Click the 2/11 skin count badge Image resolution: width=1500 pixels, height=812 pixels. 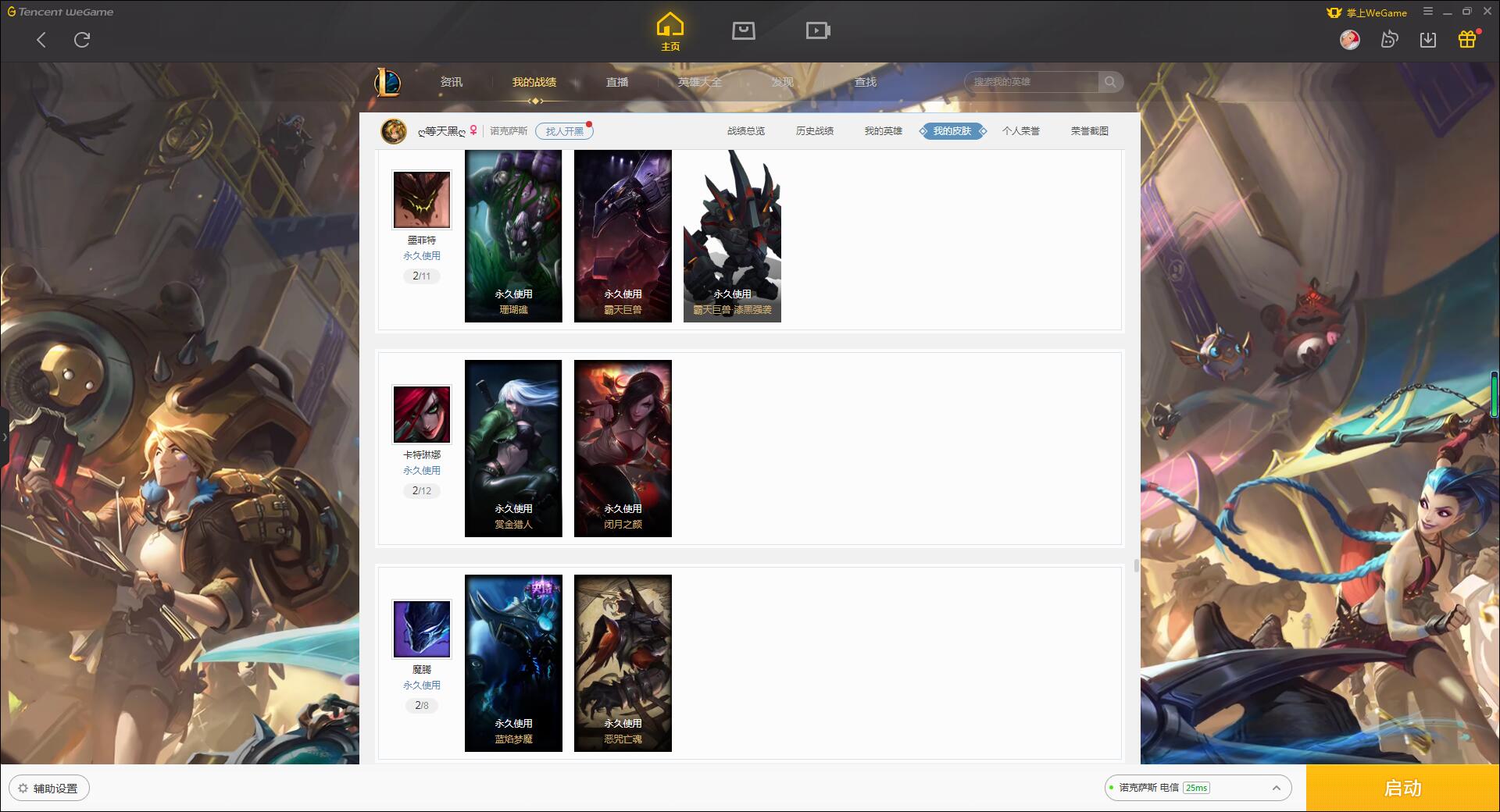422,276
